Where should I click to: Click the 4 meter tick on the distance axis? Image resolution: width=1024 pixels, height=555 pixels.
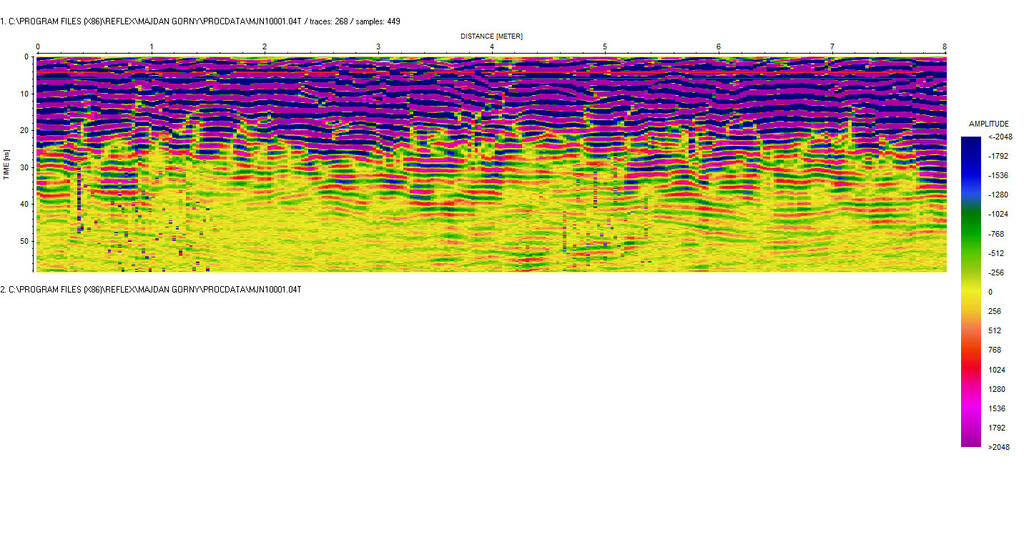pos(492,47)
